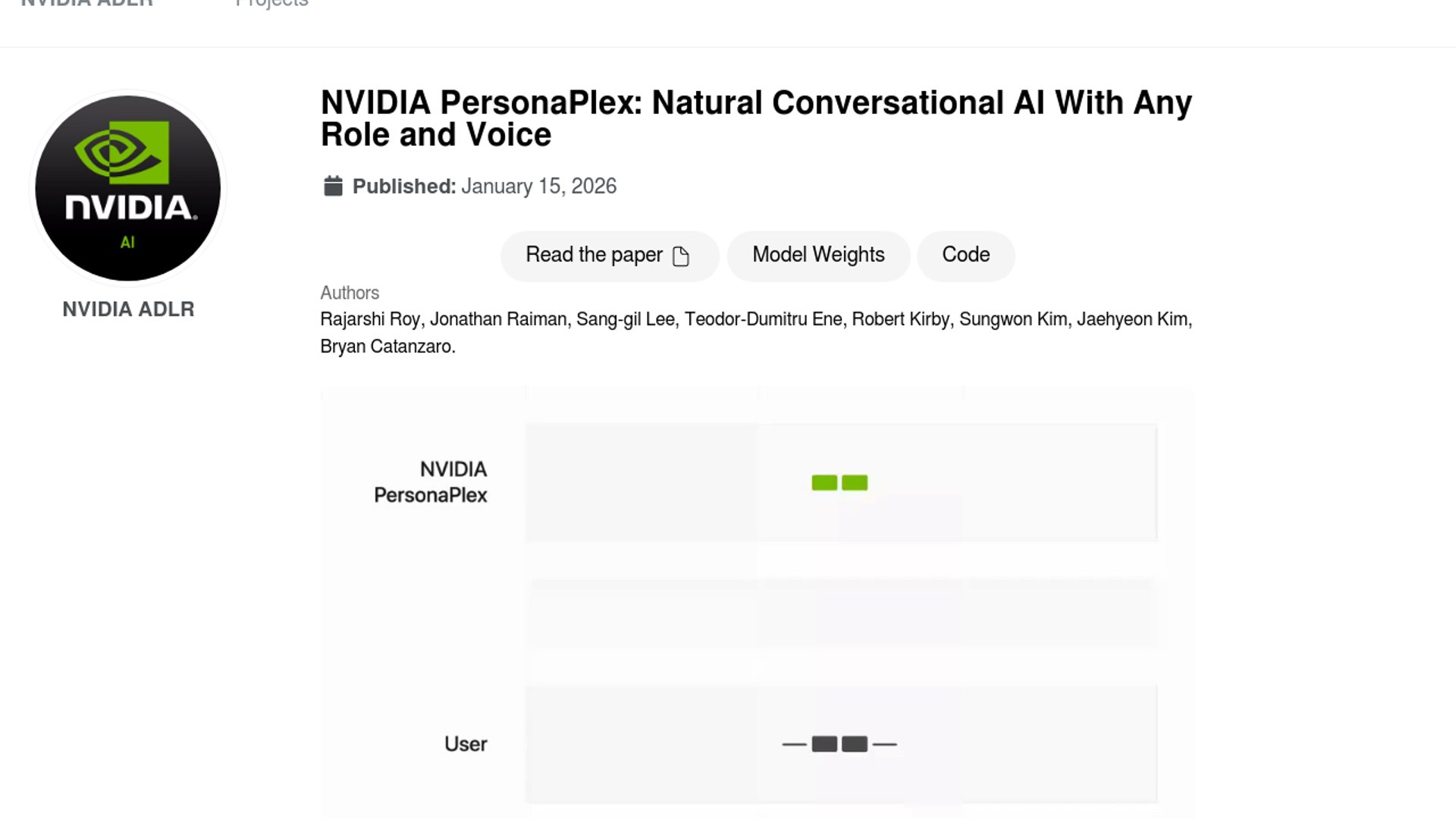Select author Teodor-Dumitru Ene
The width and height of the screenshot is (1456, 819).
point(763,319)
